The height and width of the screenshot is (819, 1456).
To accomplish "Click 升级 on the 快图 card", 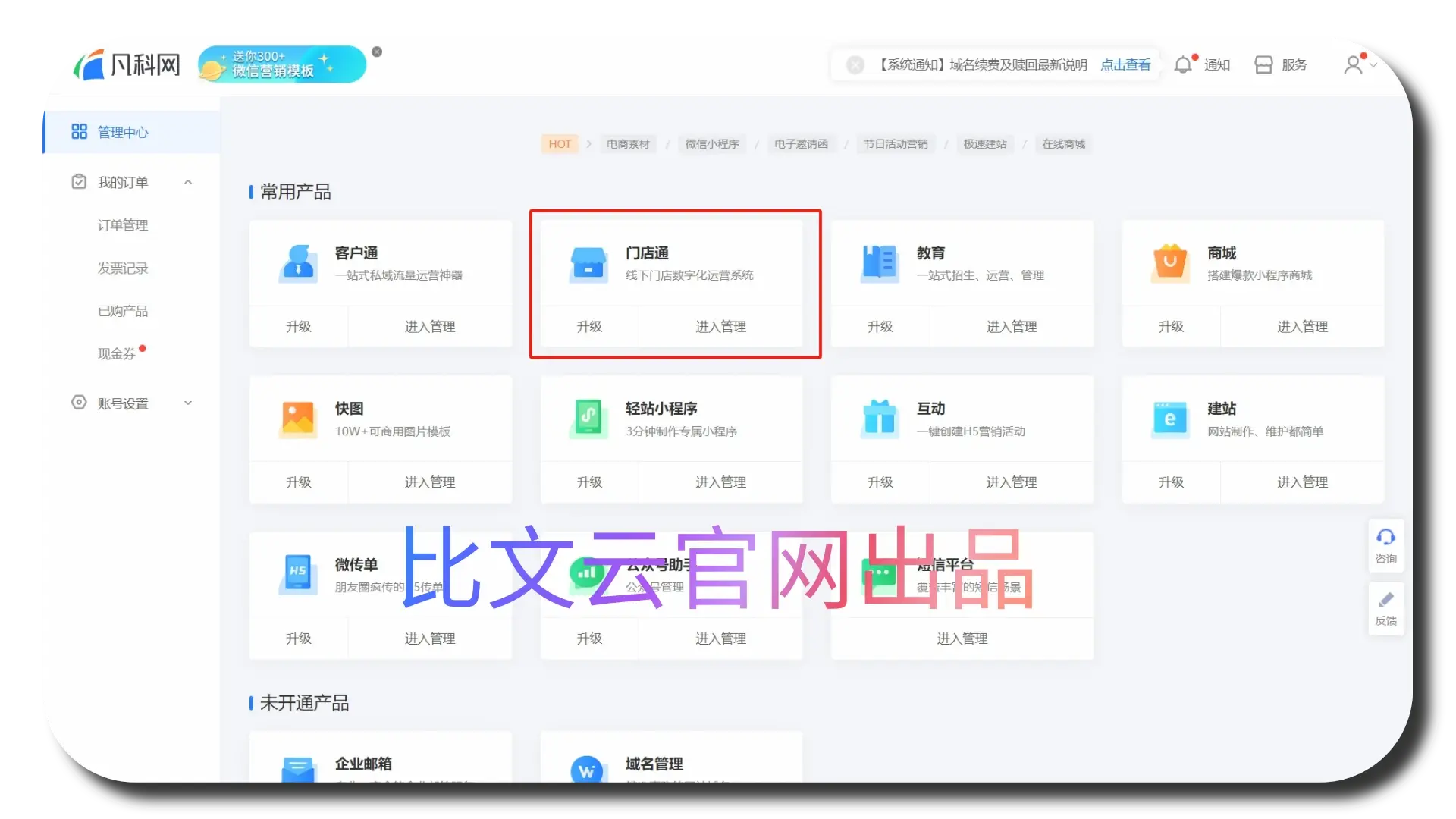I will tap(299, 482).
